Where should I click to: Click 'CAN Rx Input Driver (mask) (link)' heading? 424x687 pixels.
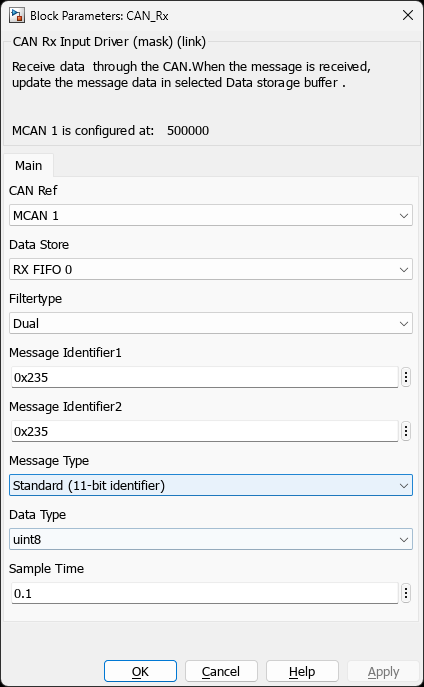pos(109,42)
